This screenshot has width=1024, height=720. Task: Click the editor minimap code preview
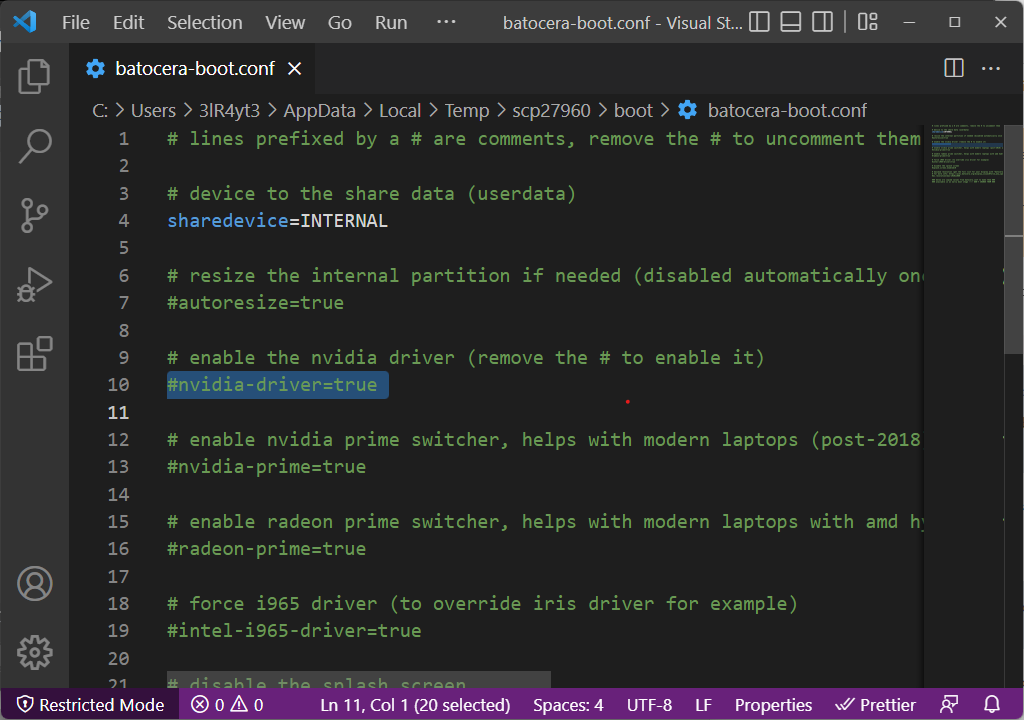click(965, 154)
